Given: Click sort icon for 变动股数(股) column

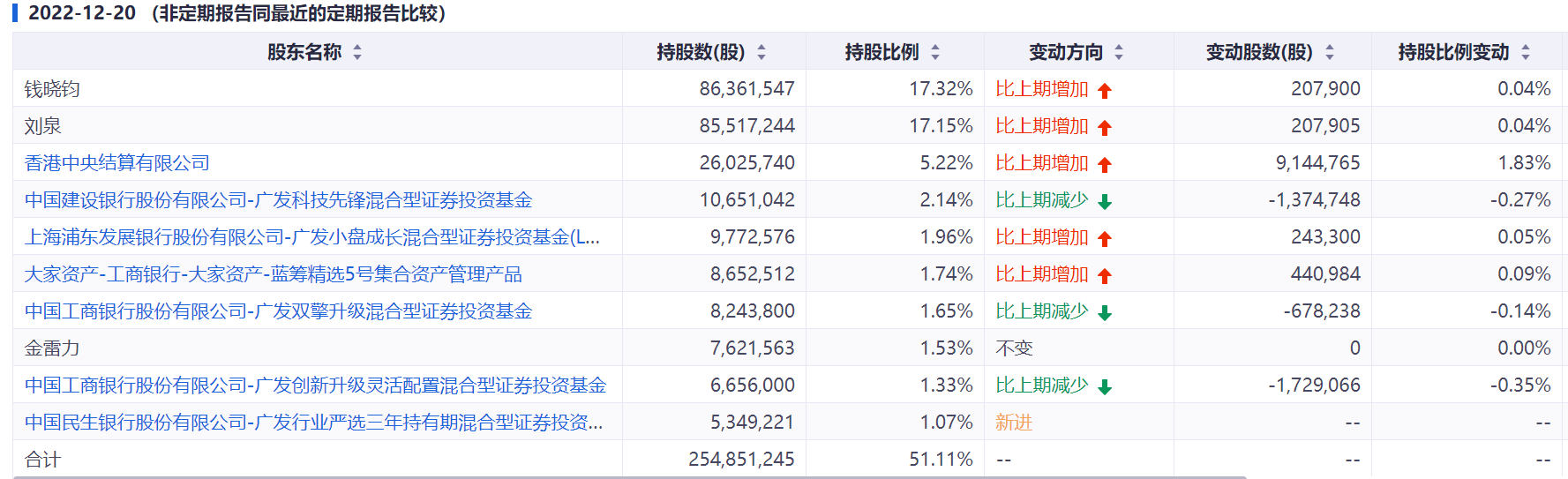Looking at the screenshot, I should (1330, 53).
